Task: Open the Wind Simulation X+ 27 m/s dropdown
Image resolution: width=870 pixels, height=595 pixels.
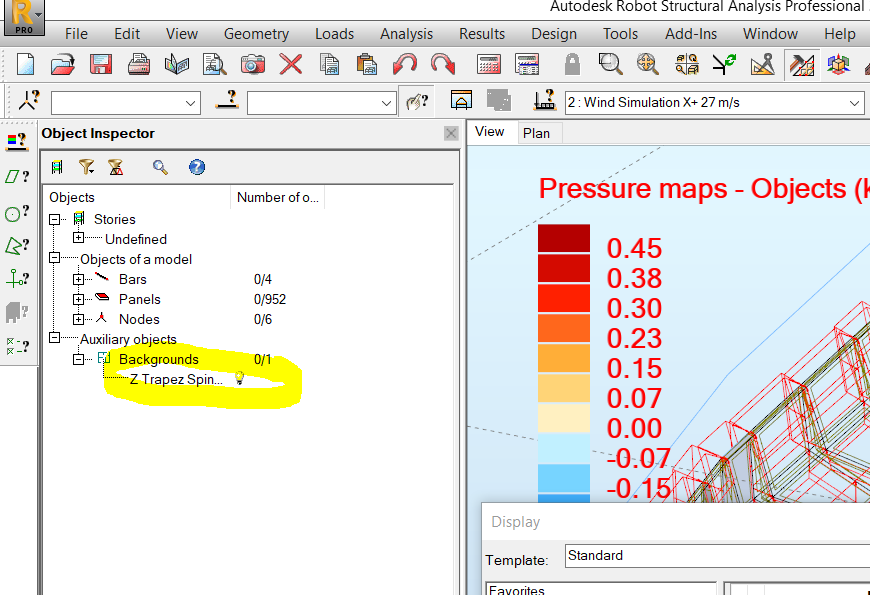Action: pos(852,102)
